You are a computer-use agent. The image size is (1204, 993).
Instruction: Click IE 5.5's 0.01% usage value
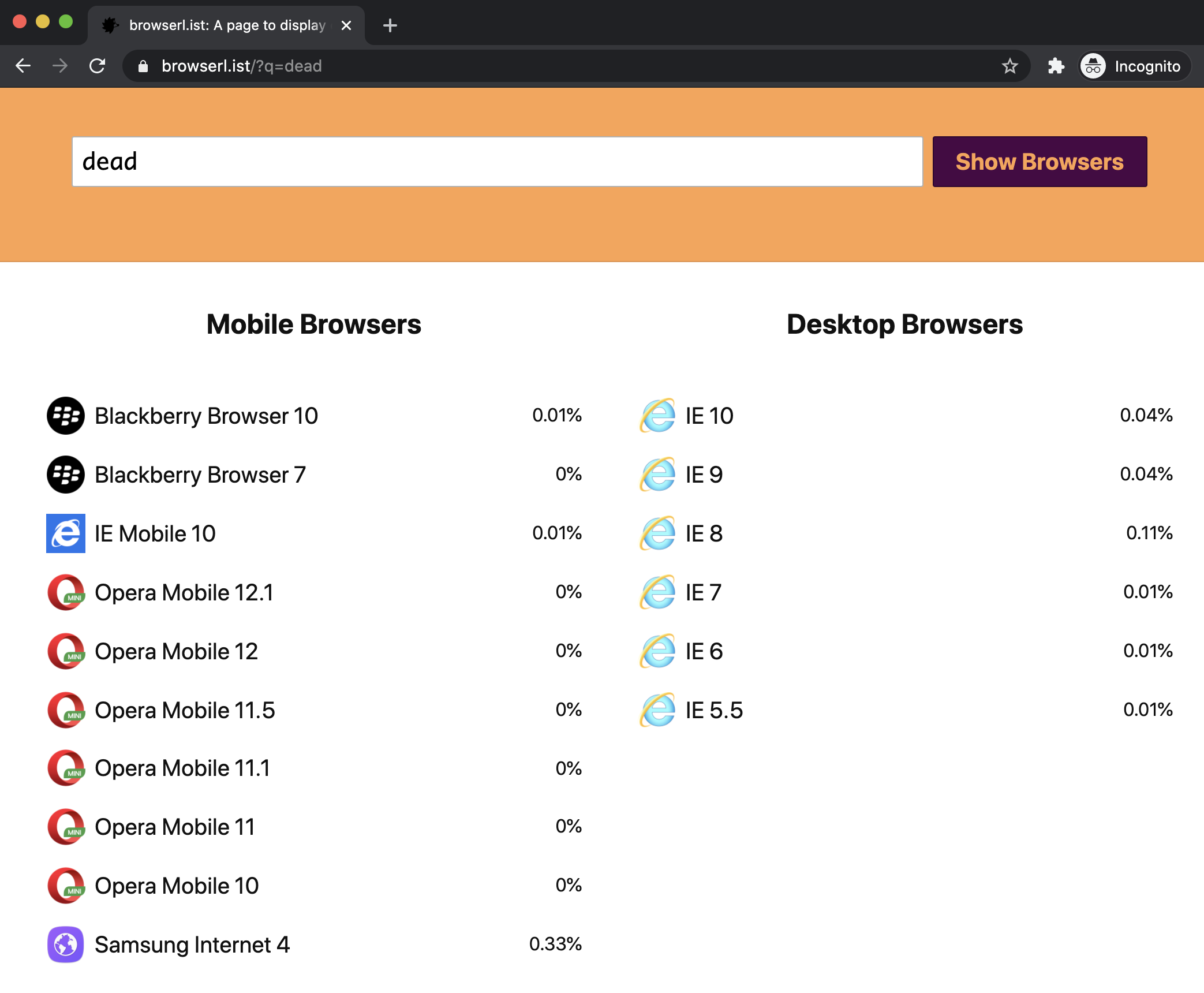tap(1148, 709)
